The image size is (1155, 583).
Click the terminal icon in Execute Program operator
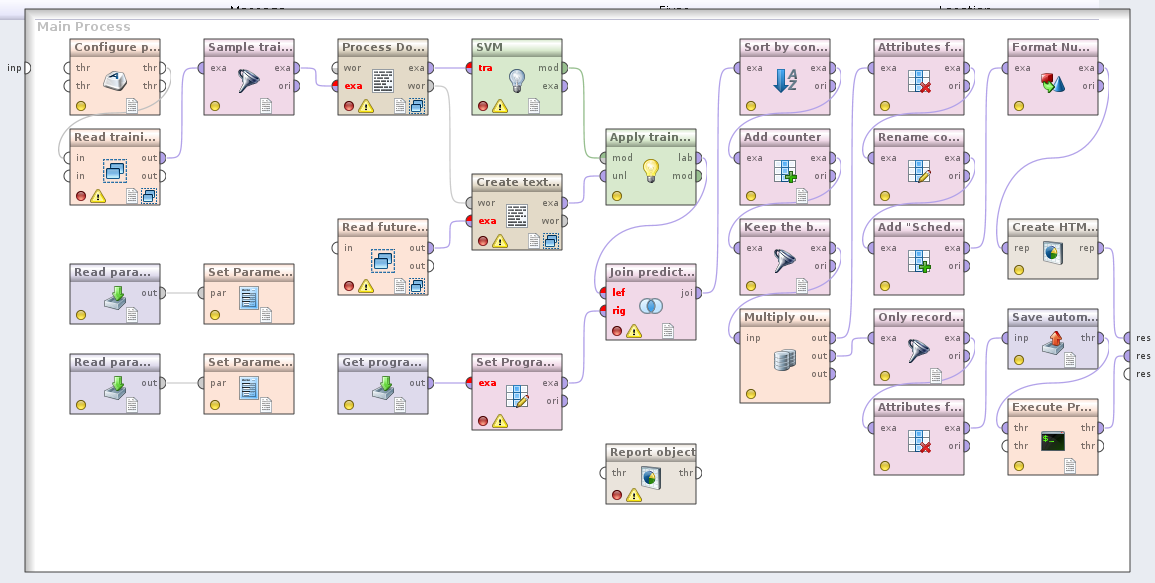1053,440
